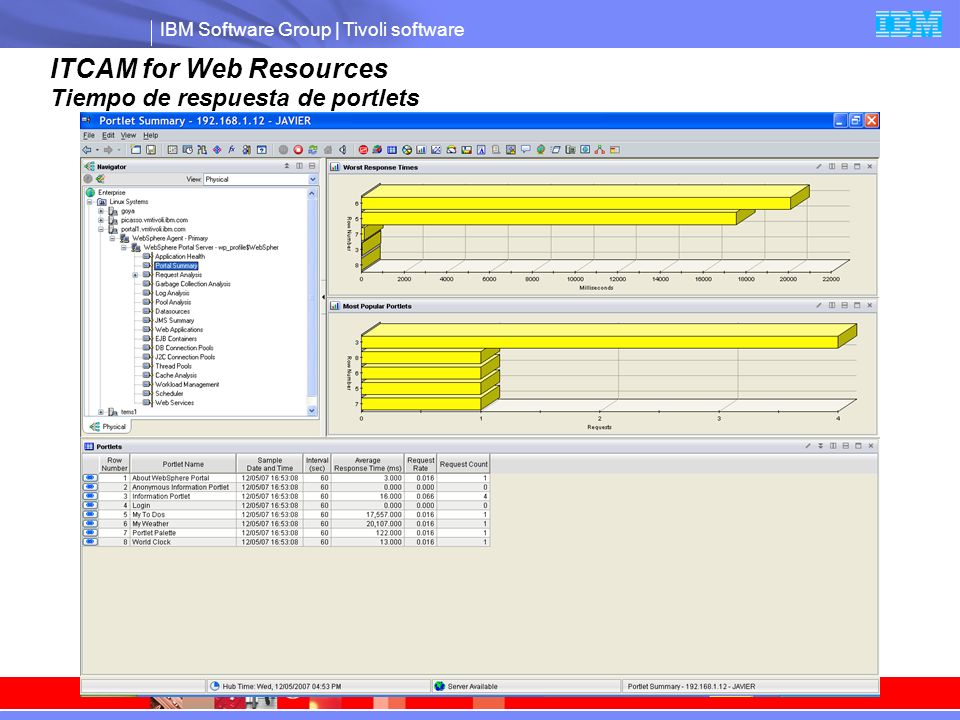The width and height of the screenshot is (960, 720).
Task: Open Thread Pools in the navigator
Action: click(x=173, y=366)
